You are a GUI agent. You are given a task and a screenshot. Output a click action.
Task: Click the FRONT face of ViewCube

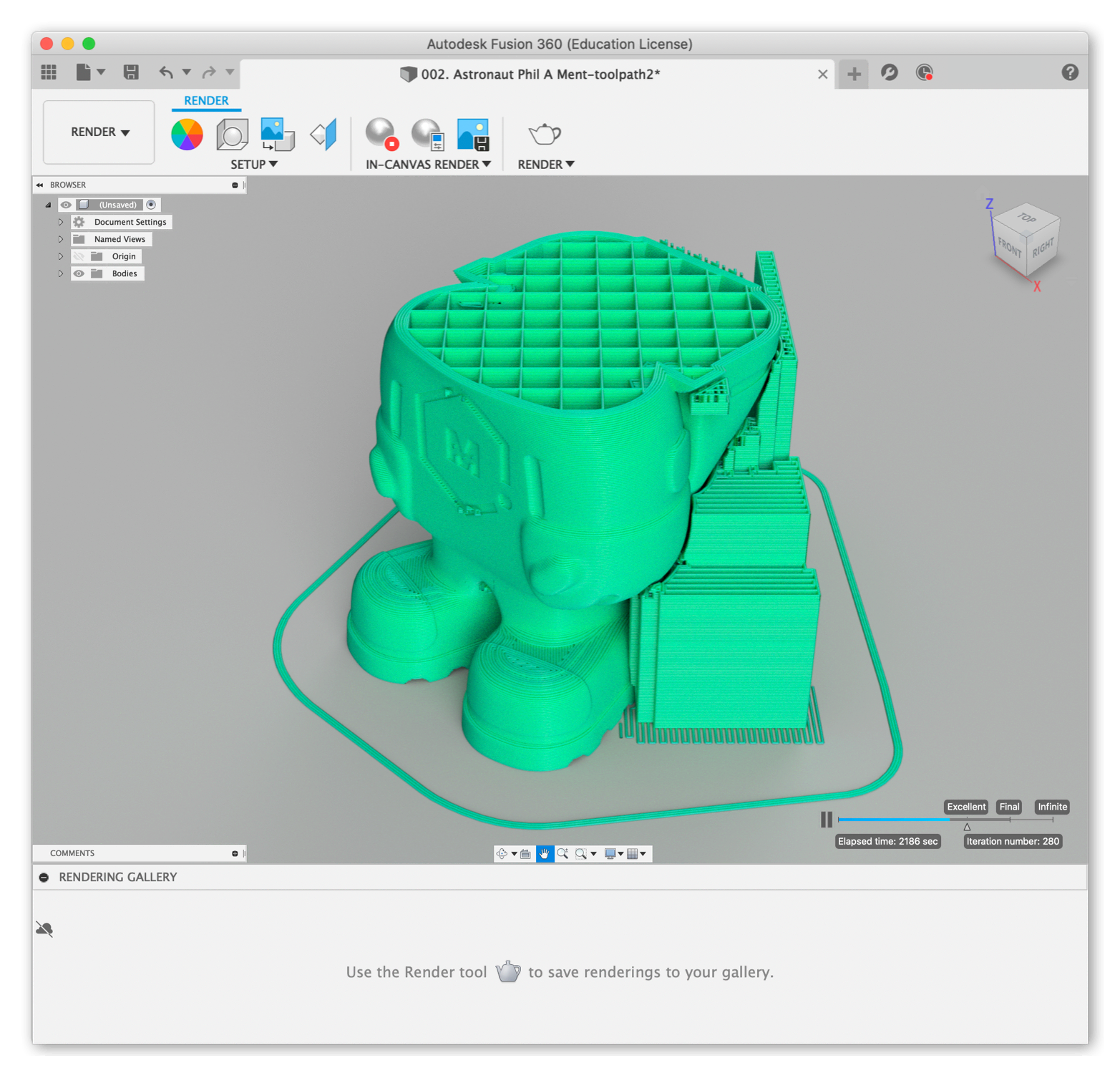point(1009,248)
